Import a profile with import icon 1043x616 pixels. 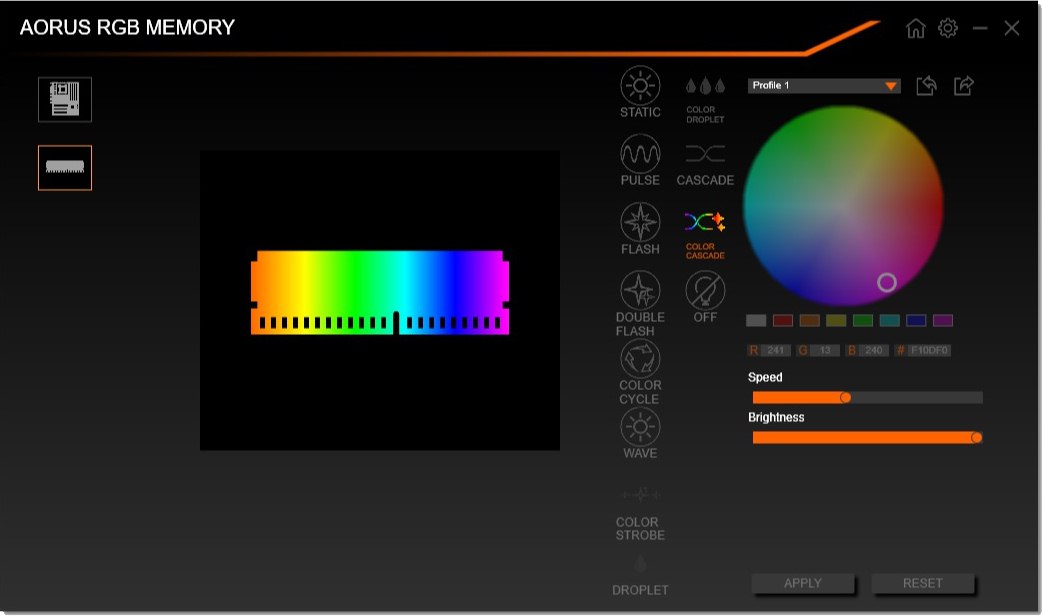pyautogui.click(x=926, y=86)
